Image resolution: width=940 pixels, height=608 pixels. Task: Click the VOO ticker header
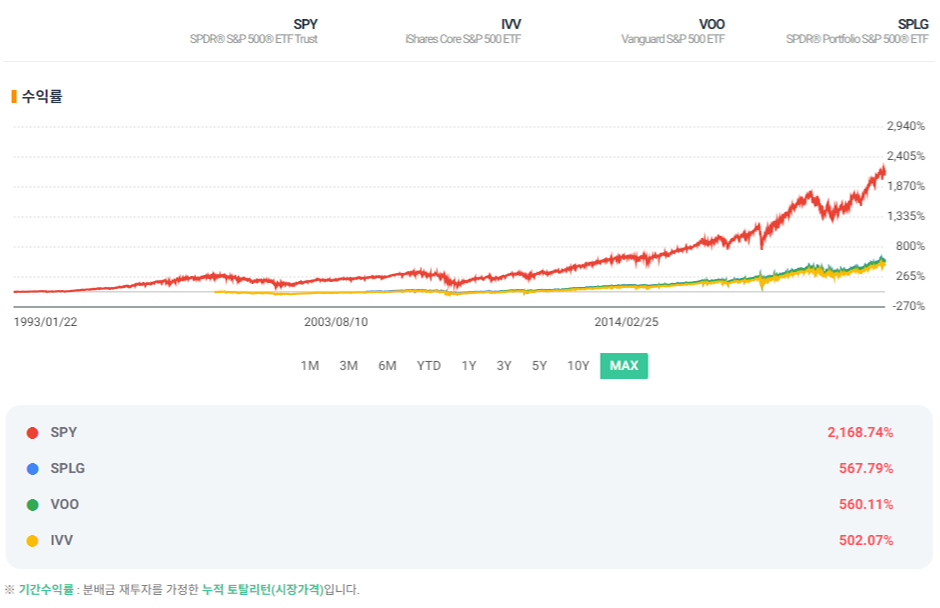point(712,24)
